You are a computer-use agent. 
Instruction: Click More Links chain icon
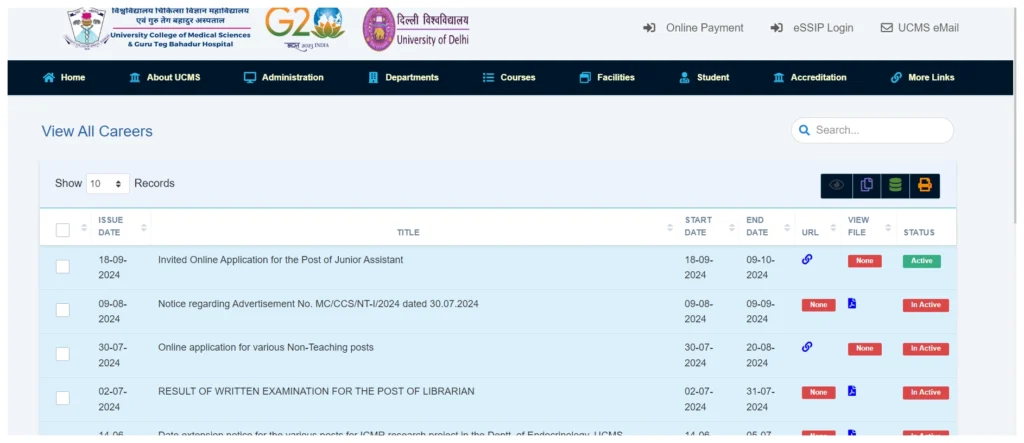[x=896, y=77]
